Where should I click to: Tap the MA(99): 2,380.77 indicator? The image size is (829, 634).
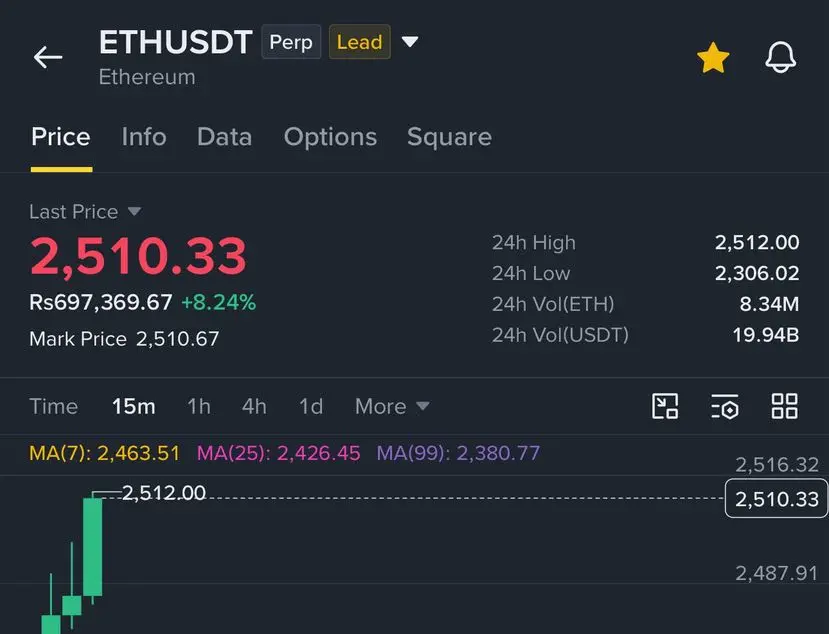458,453
